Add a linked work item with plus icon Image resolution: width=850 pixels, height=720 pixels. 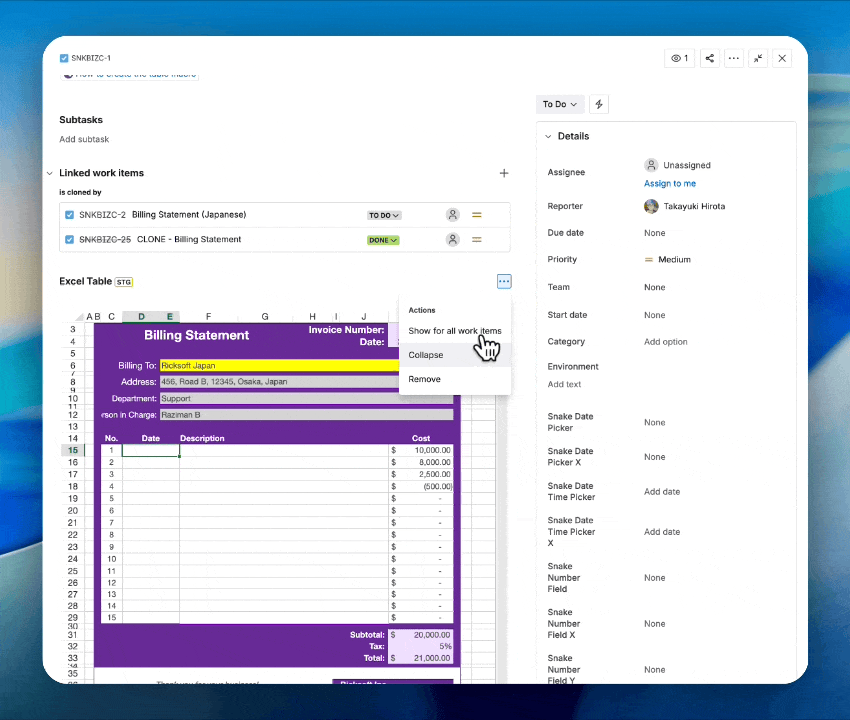[x=504, y=173]
